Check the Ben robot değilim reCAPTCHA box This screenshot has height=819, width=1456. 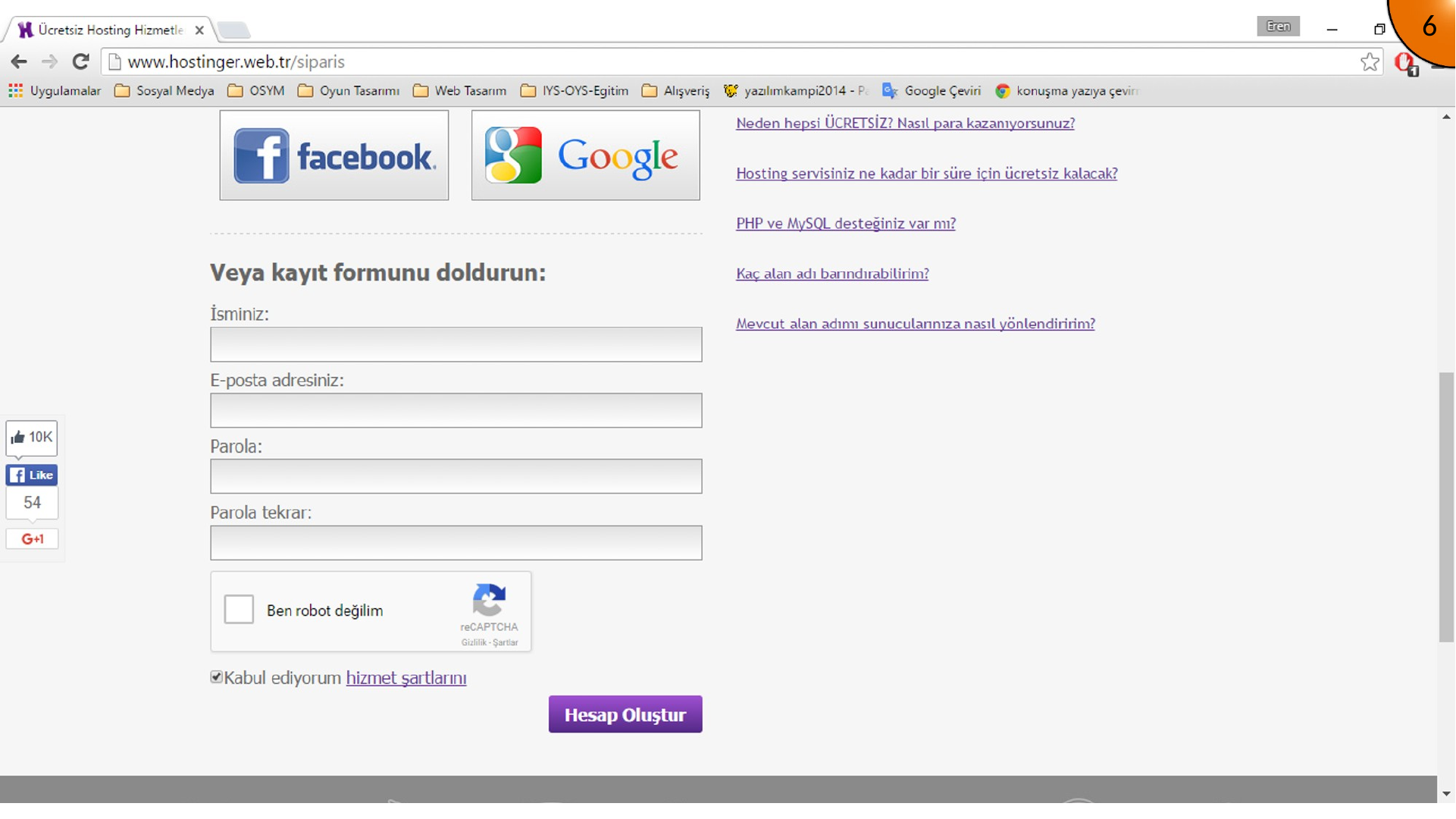(x=239, y=610)
